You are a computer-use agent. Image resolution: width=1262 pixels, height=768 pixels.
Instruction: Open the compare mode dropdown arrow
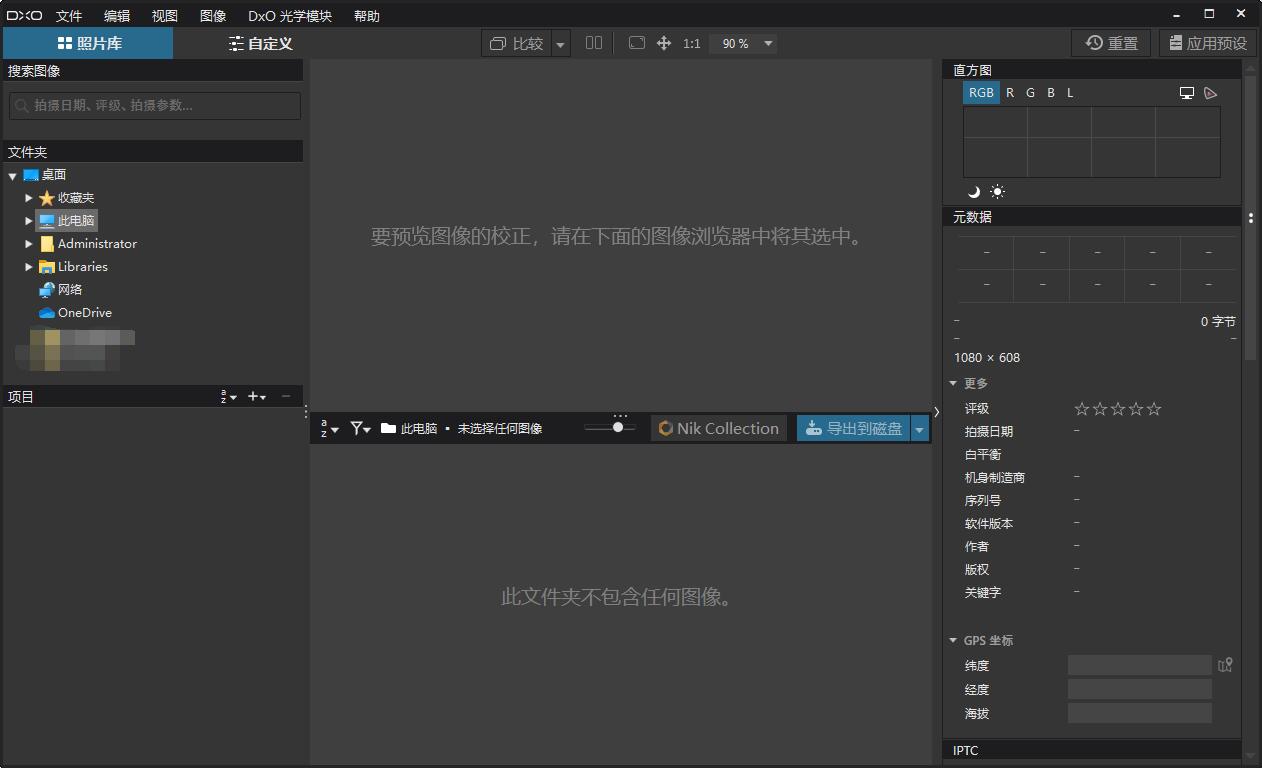click(x=560, y=43)
